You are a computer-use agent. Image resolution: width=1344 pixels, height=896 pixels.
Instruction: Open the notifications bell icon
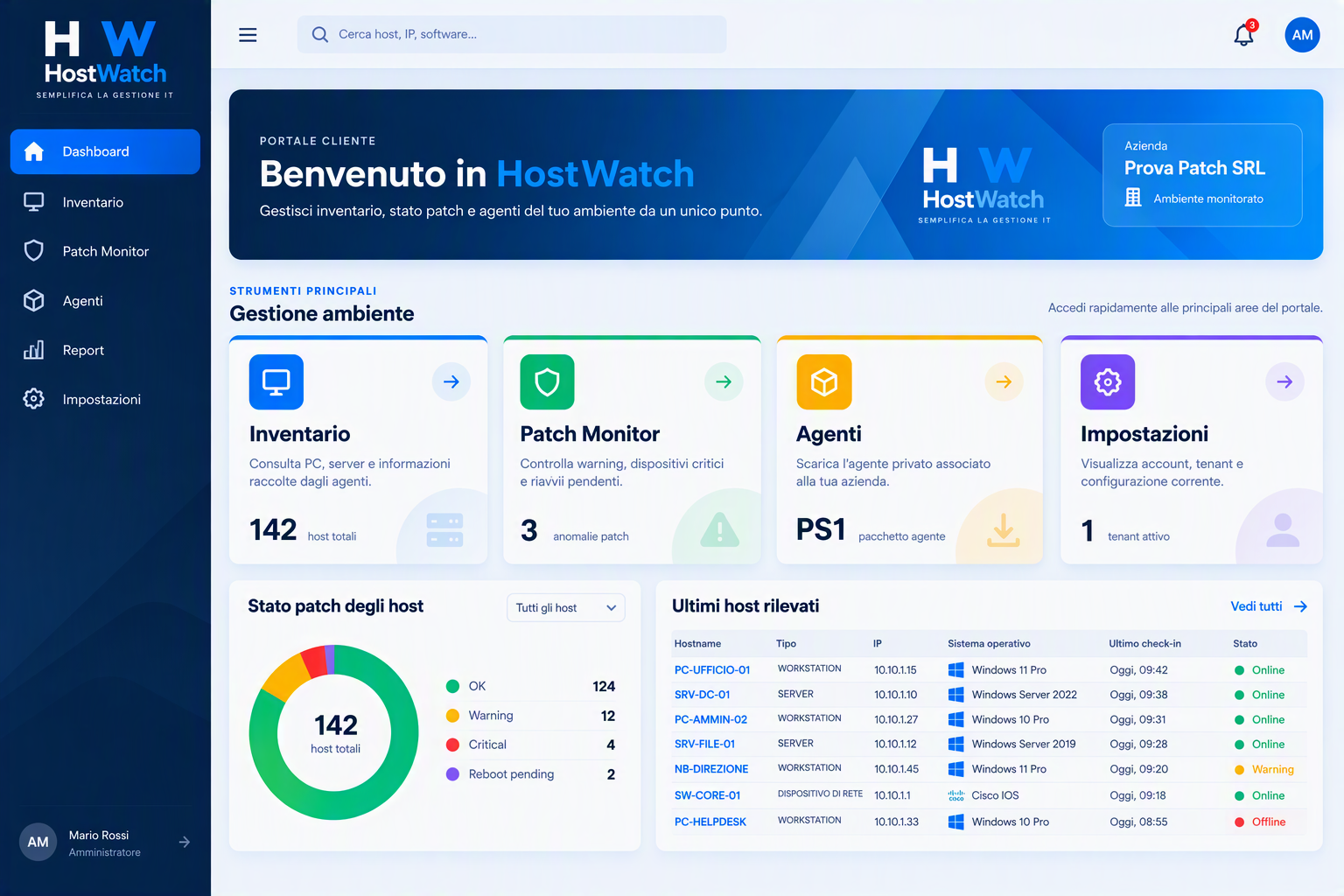(x=1243, y=35)
